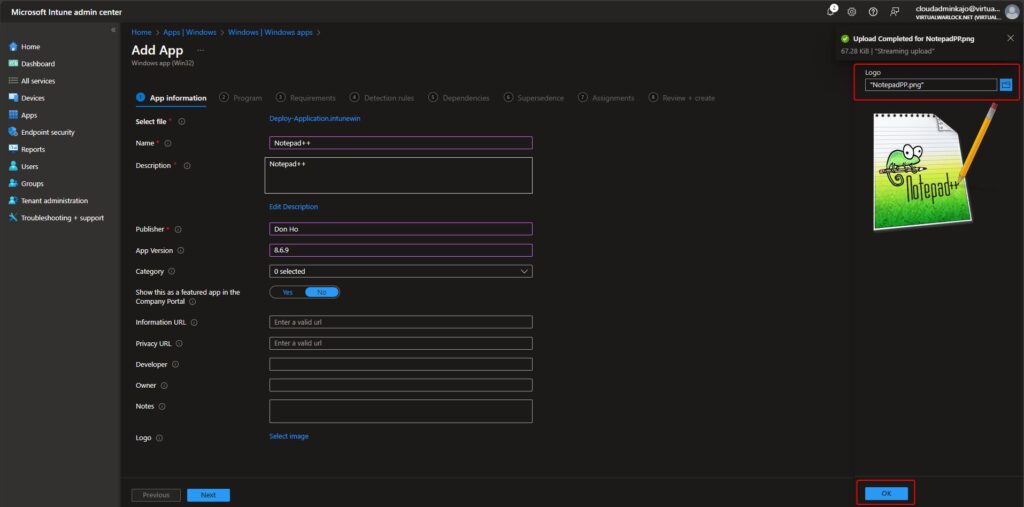The image size is (1024, 507).
Task: Open the ellipsis menu beside Add App
Action: click(200, 50)
